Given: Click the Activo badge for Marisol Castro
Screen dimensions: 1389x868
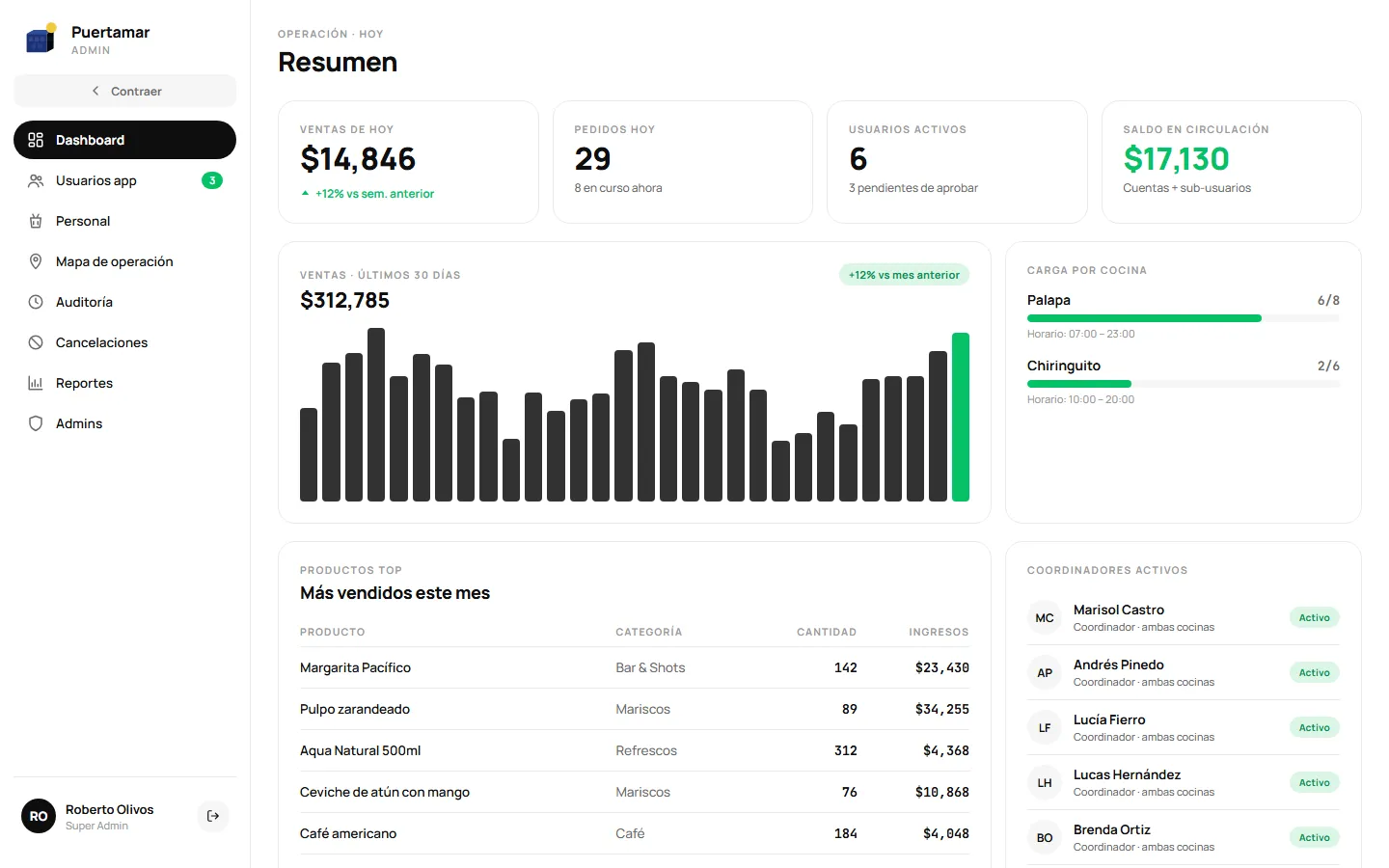Looking at the screenshot, I should pyautogui.click(x=1314, y=617).
